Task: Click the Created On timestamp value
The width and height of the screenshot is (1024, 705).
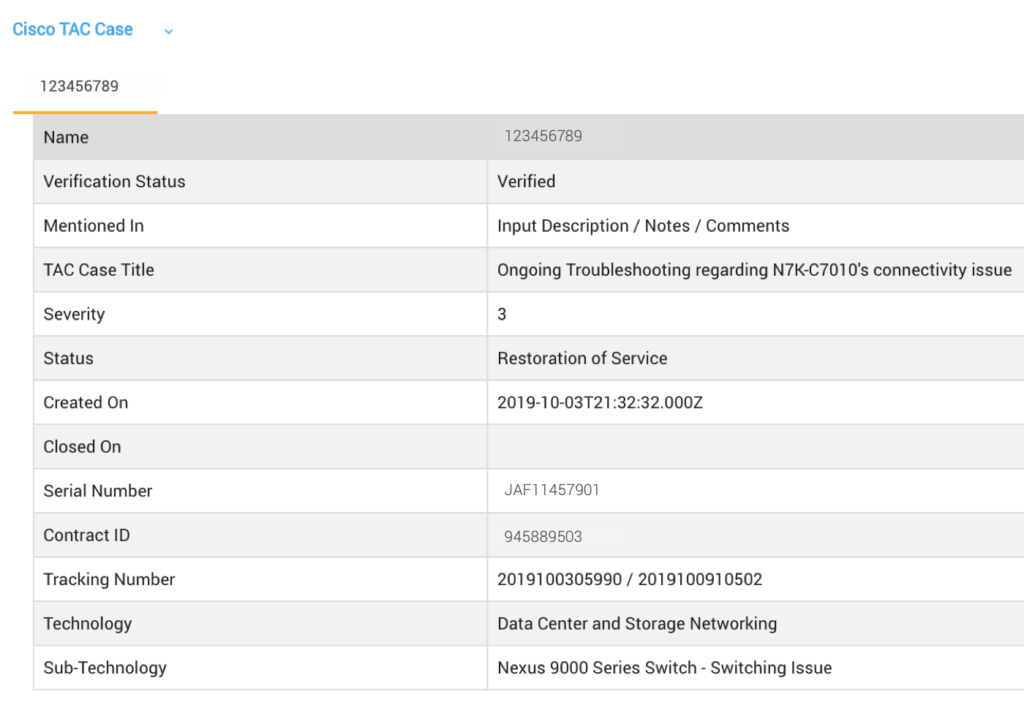Action: 600,402
